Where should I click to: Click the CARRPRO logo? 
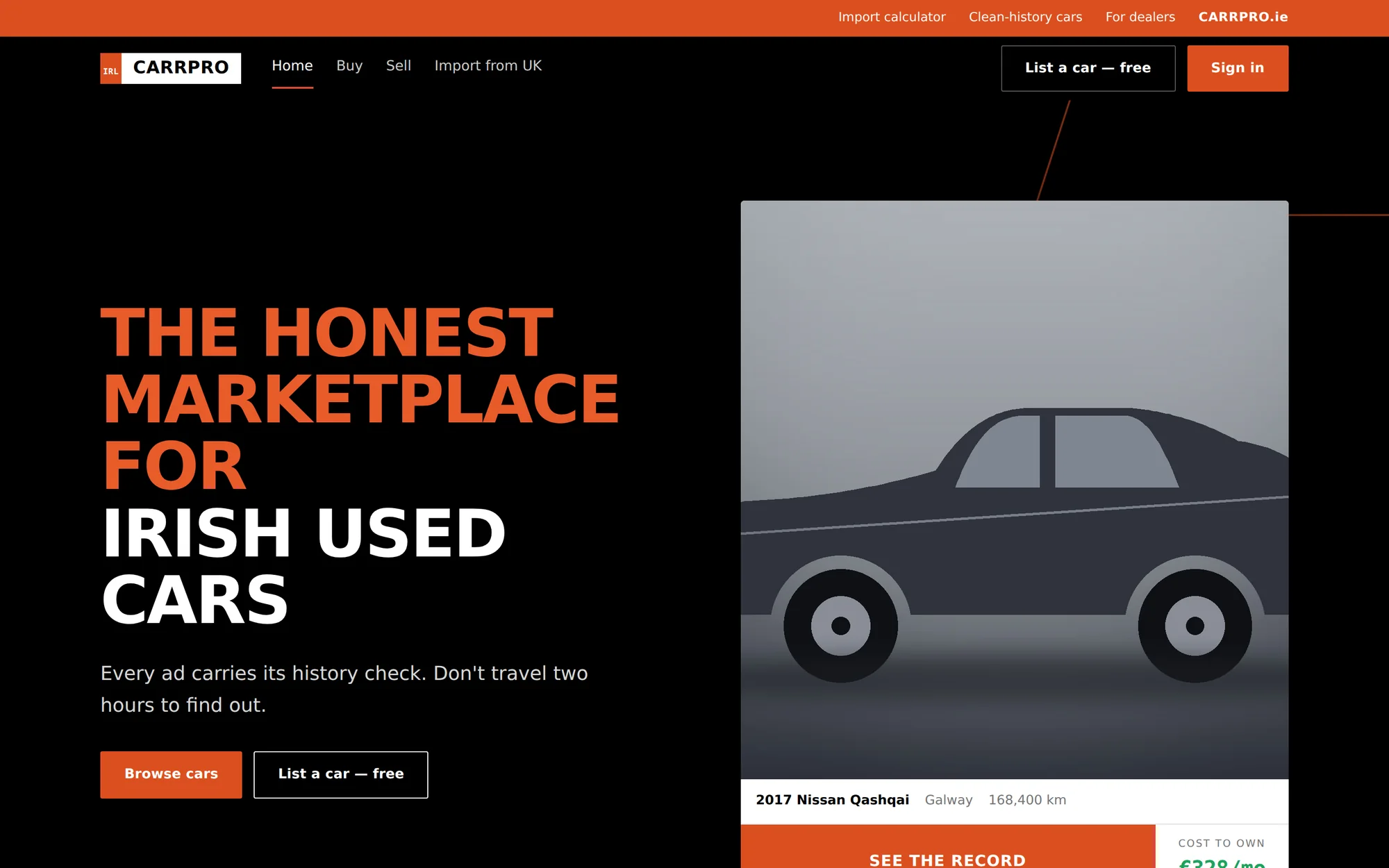(171, 68)
